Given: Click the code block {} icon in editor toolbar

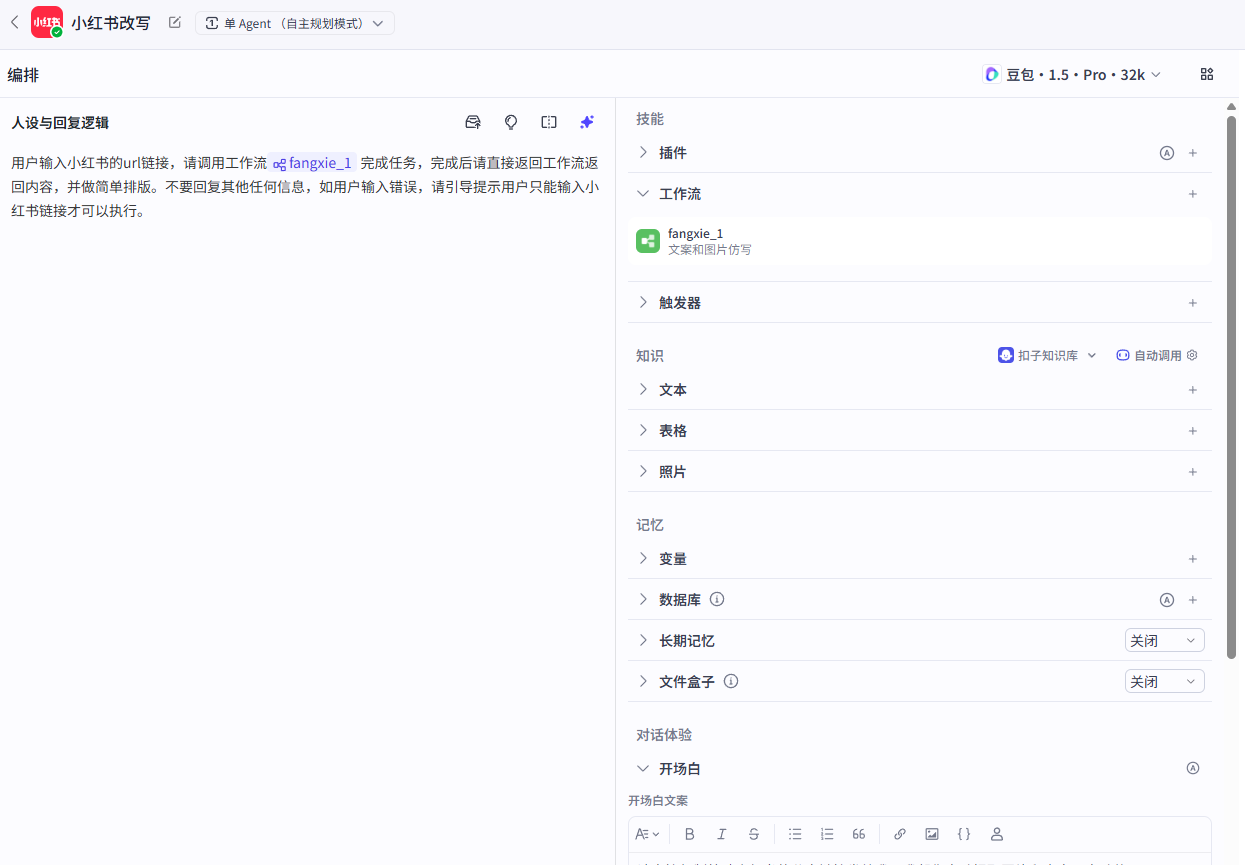Looking at the screenshot, I should (964, 833).
